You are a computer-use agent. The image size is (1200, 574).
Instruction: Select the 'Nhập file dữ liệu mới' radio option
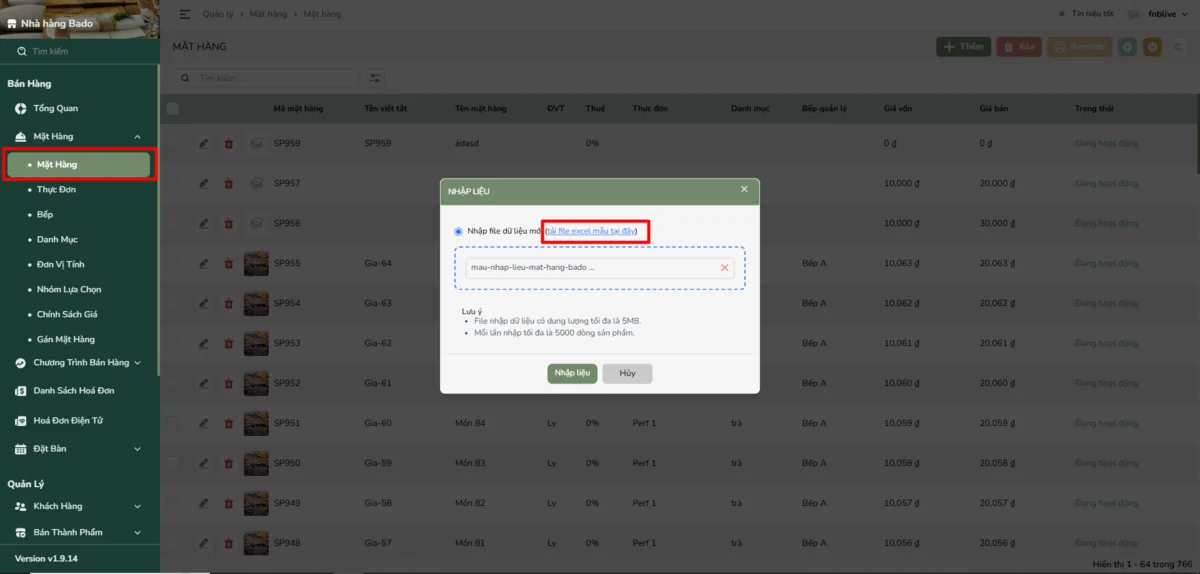pos(459,232)
